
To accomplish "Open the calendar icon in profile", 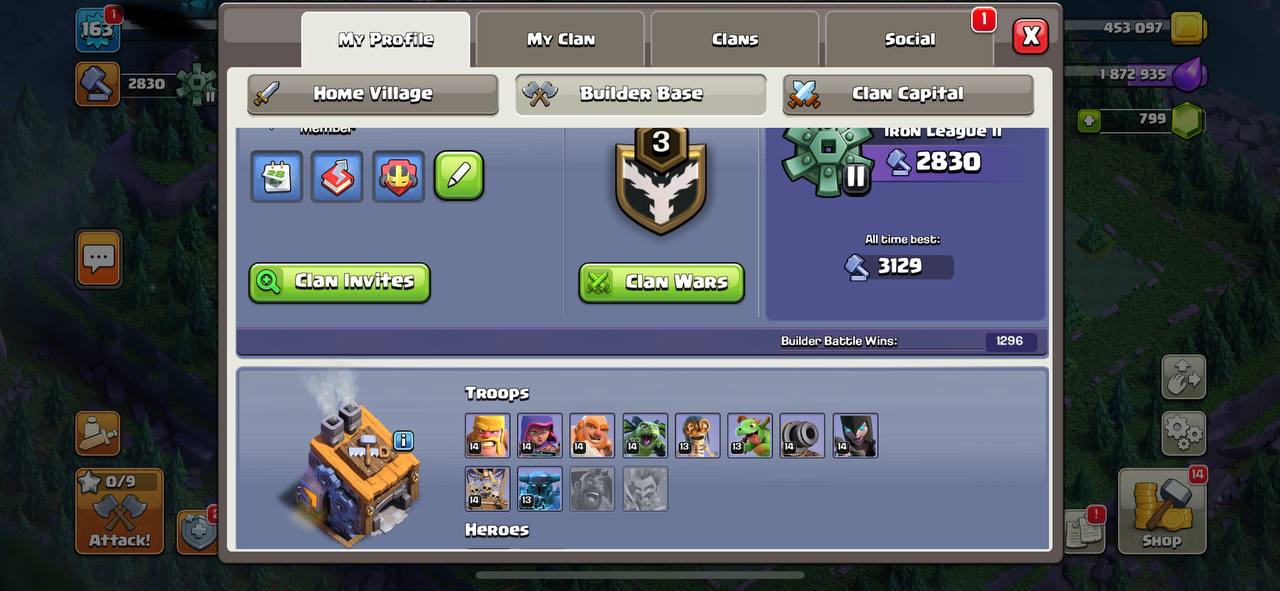I will 276,176.
